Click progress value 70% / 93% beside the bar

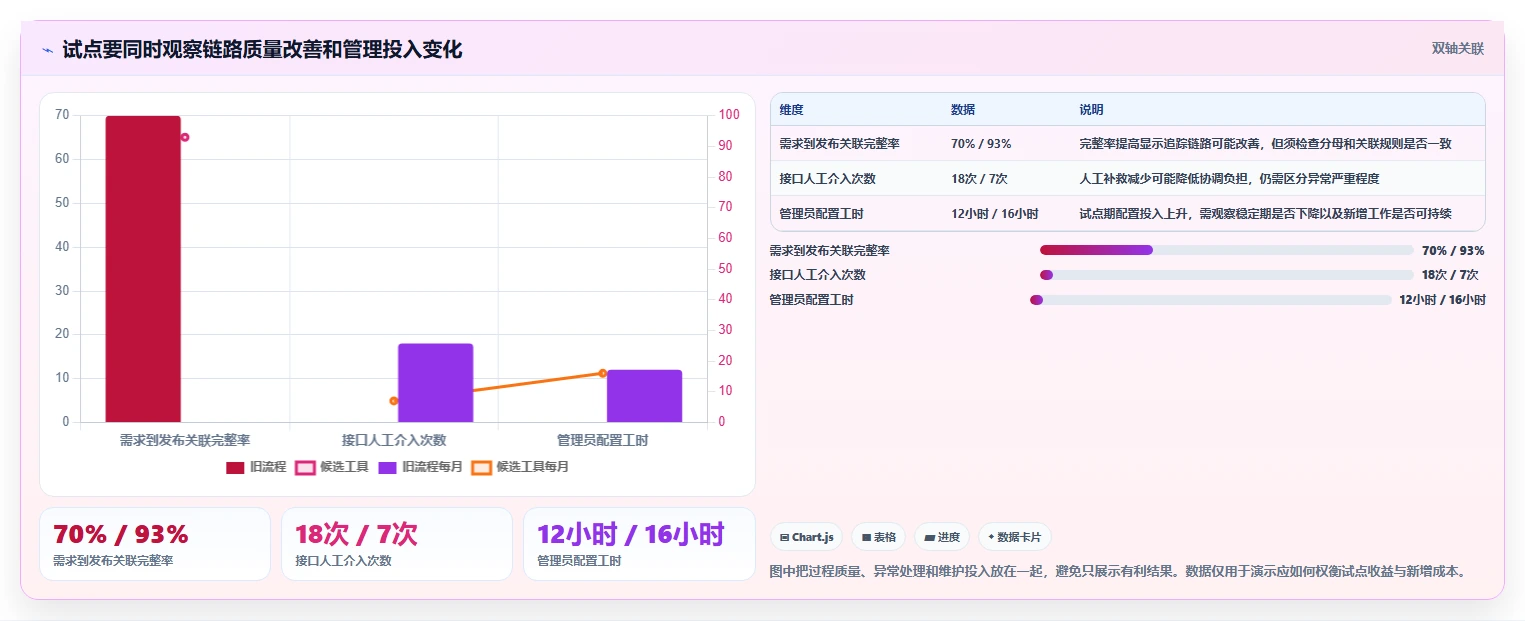(1453, 250)
